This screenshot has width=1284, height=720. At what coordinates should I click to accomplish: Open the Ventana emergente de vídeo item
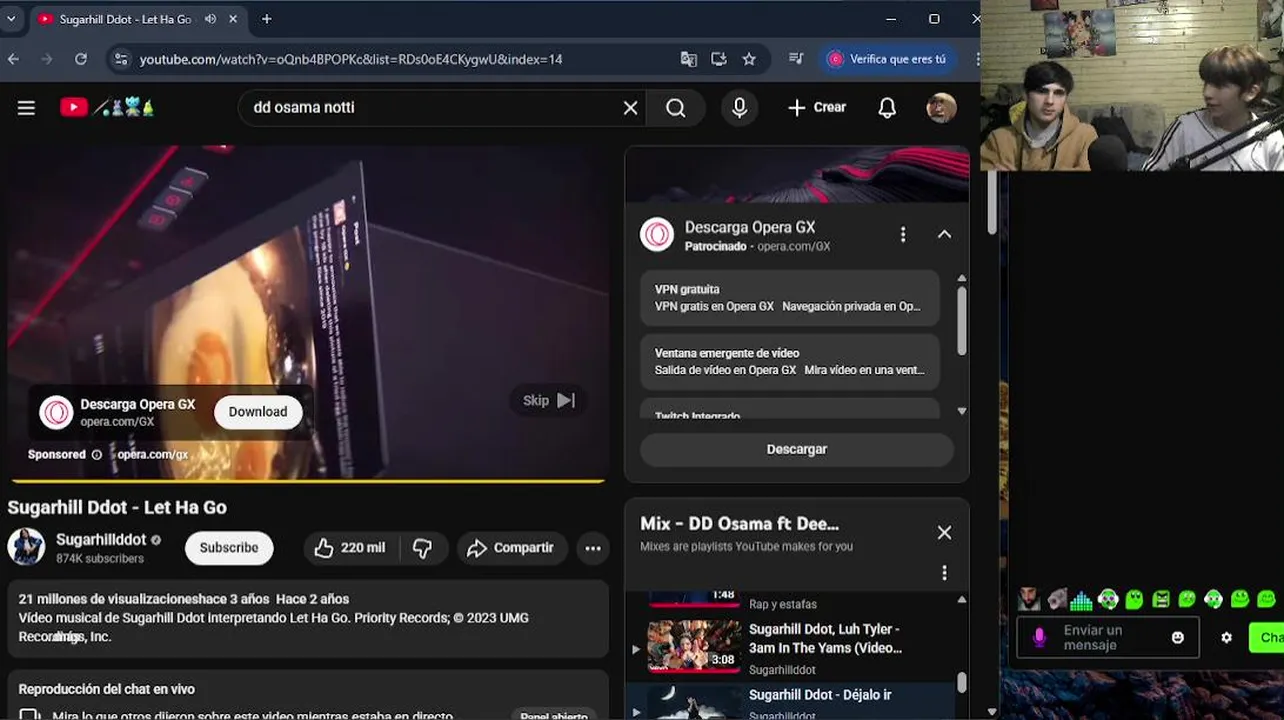coord(790,361)
